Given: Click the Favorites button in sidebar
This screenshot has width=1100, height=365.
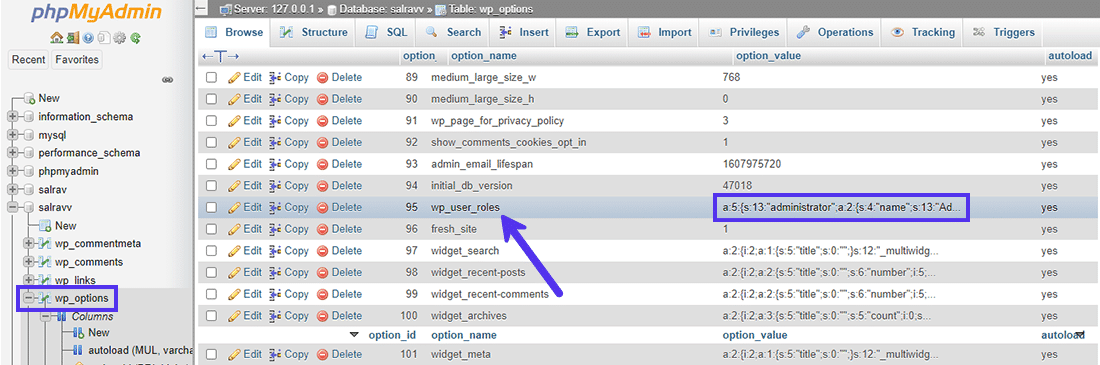Looking at the screenshot, I should [76, 60].
